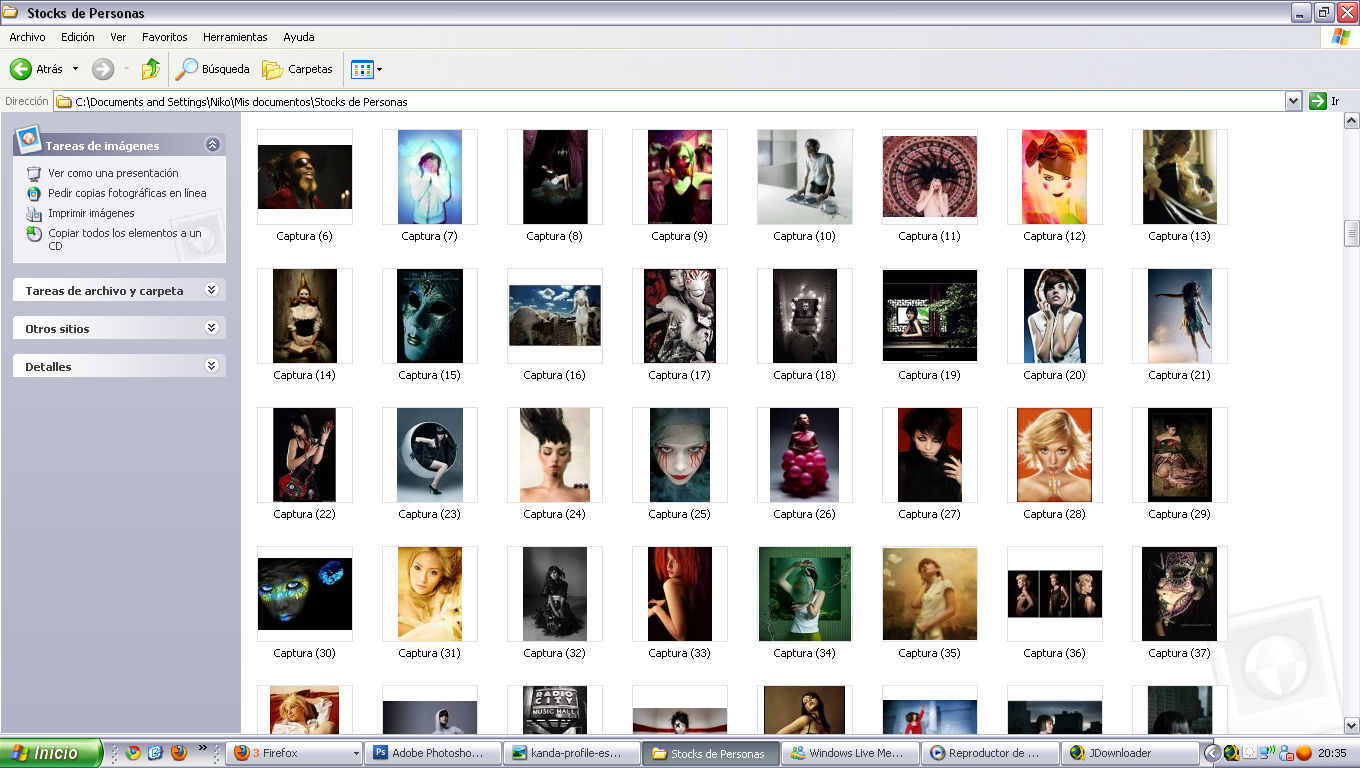The image size is (1360, 768).
Task: Click the vertical scrollbar thumb
Action: (1351, 233)
